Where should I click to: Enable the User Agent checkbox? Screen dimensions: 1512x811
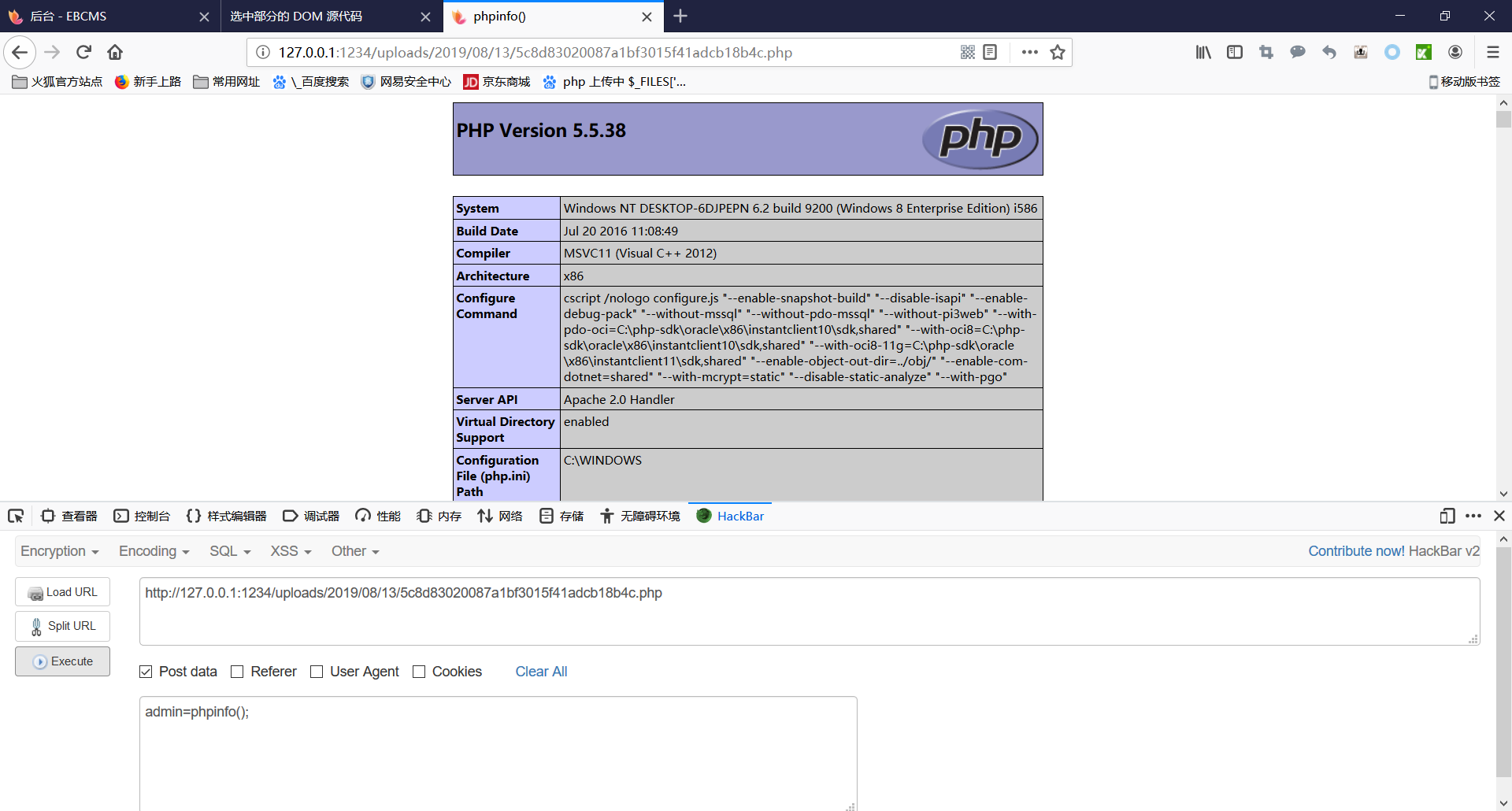pyautogui.click(x=317, y=672)
